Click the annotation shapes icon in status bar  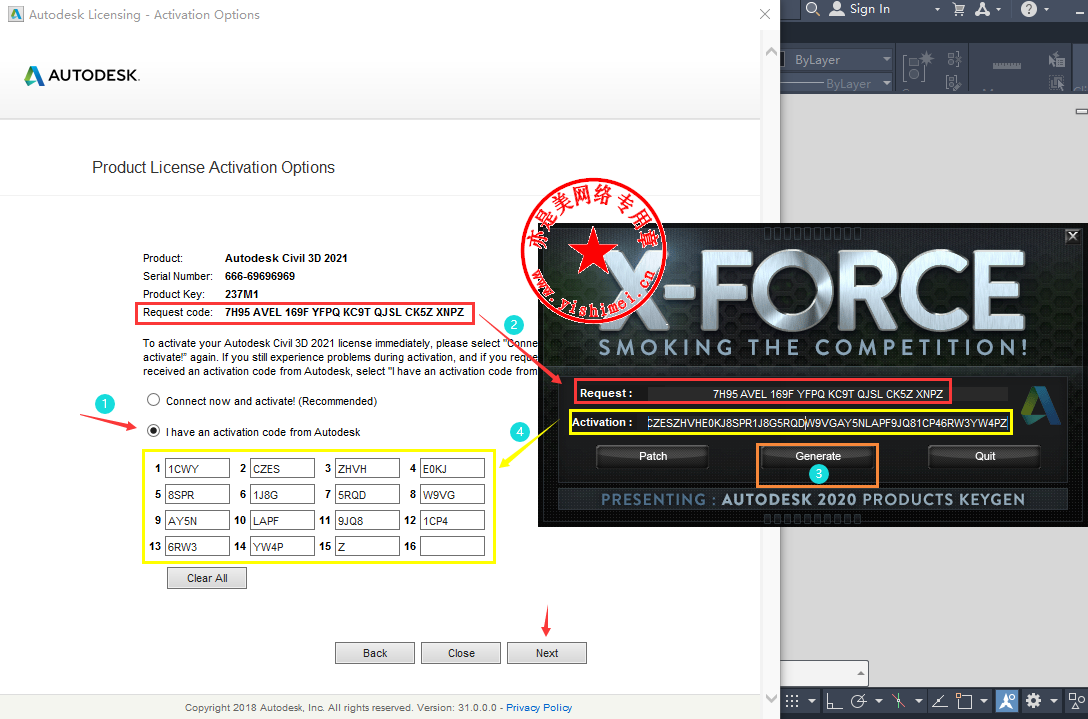pyautogui.click(x=1078, y=701)
